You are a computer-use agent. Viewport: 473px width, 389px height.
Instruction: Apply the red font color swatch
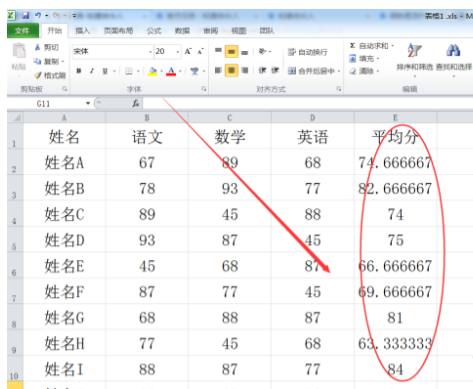click(x=171, y=71)
